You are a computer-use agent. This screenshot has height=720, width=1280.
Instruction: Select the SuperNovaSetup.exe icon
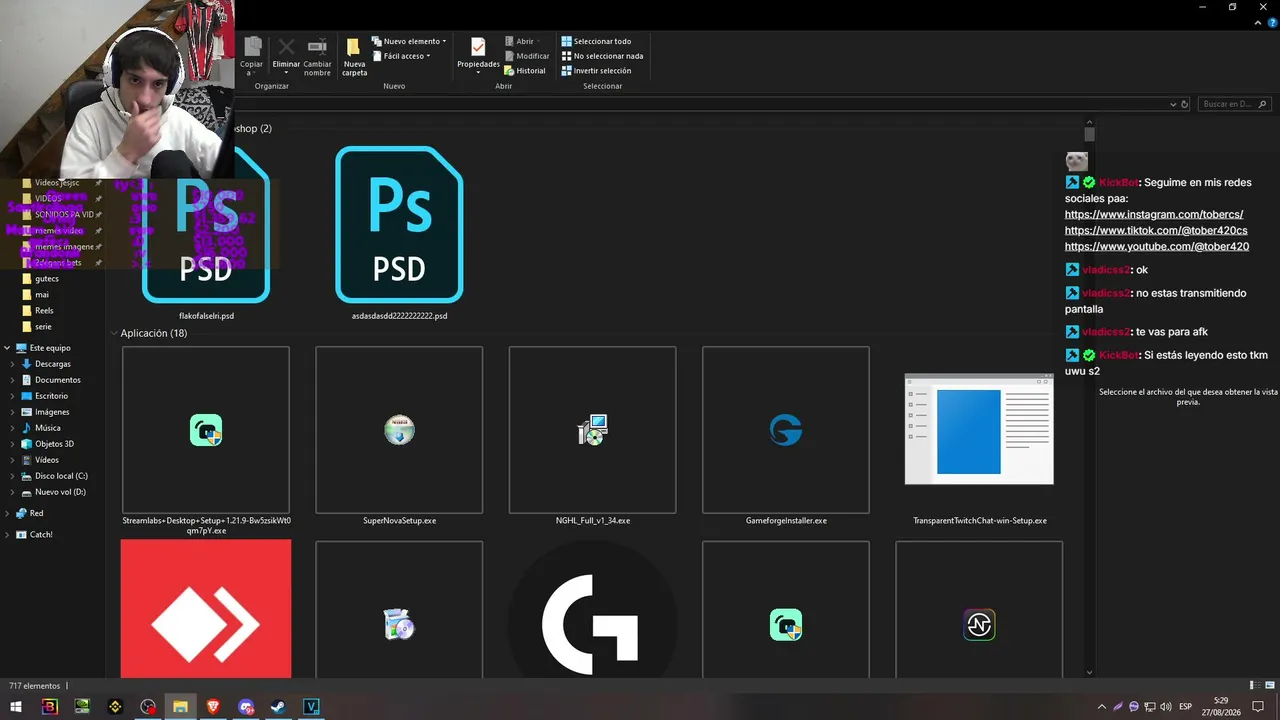[x=399, y=430]
